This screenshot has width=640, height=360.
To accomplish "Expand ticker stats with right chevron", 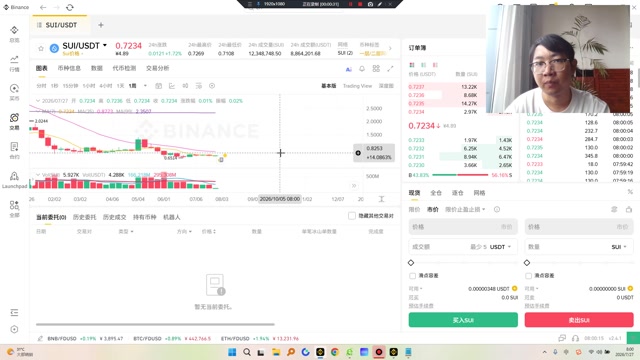I will (390, 49).
